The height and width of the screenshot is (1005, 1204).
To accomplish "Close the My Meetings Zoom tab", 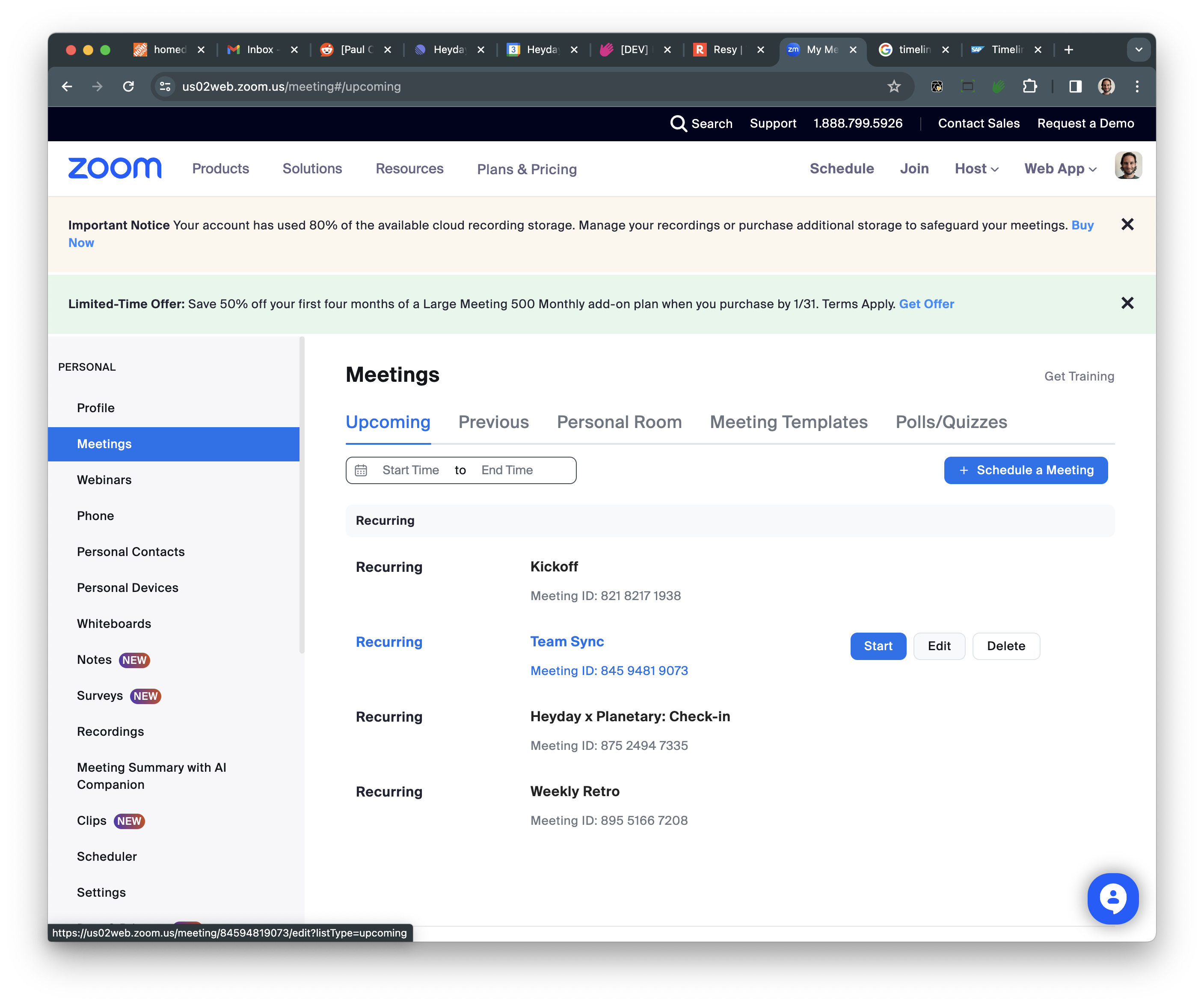I will [x=853, y=50].
